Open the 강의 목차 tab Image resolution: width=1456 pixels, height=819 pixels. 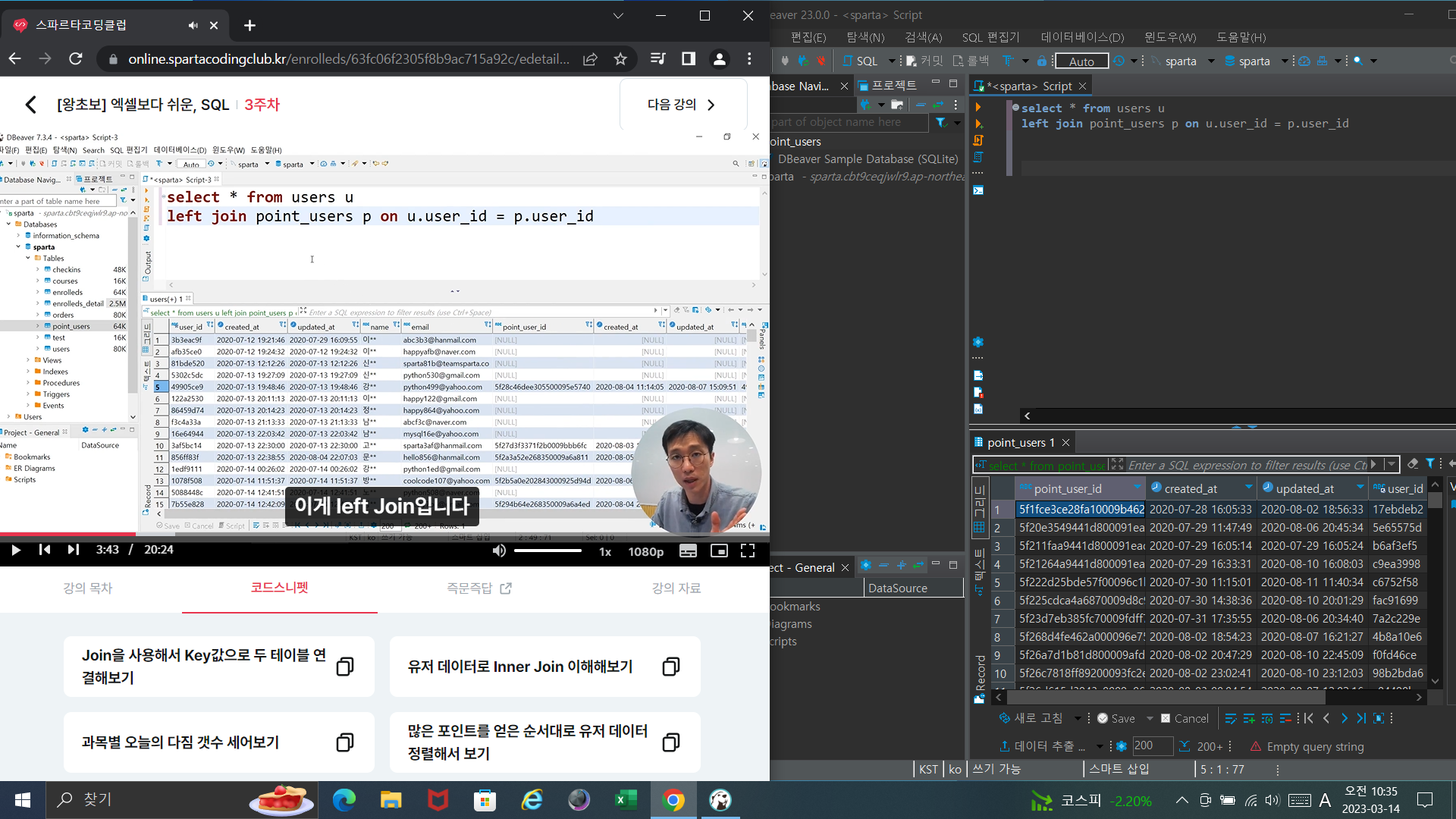pos(88,588)
